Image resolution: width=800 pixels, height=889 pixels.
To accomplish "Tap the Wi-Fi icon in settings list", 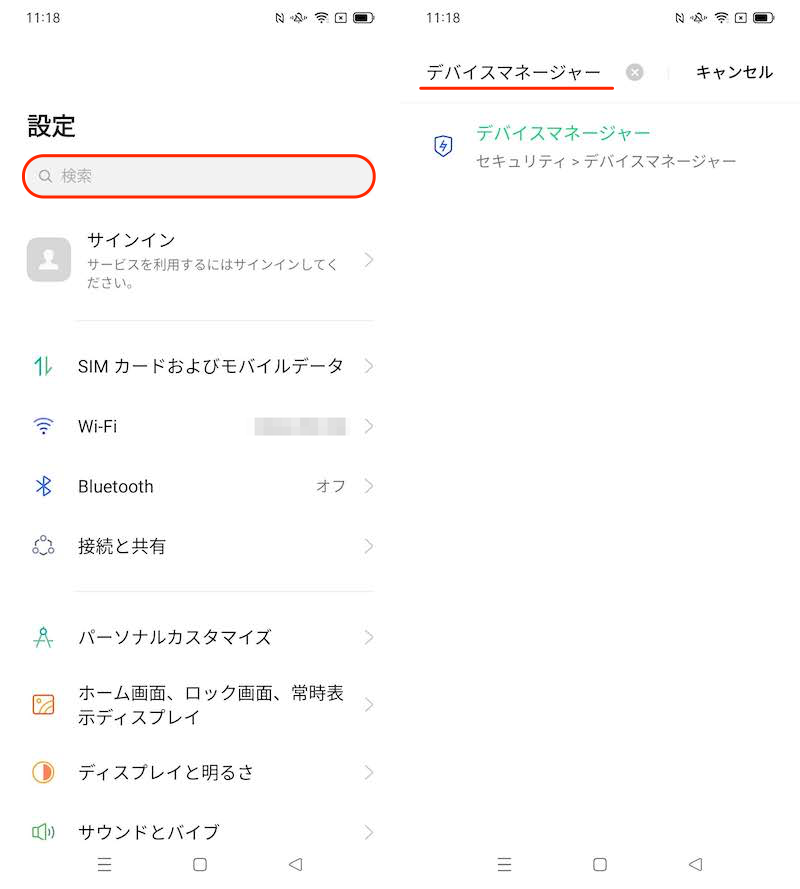I will (x=43, y=426).
